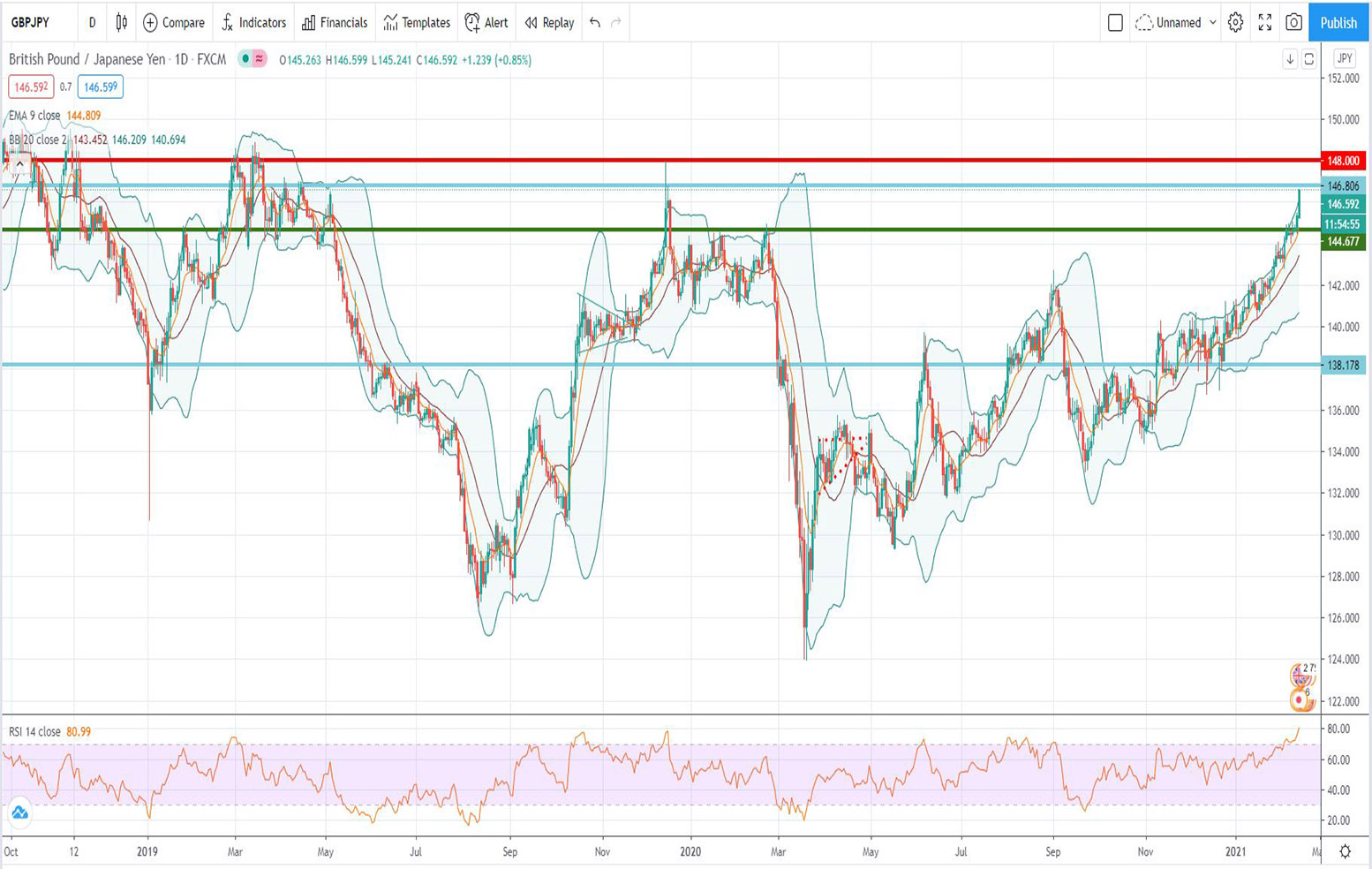Click the red 146.592 sell price box
Screen dimensions: 1372x869
tap(33, 87)
